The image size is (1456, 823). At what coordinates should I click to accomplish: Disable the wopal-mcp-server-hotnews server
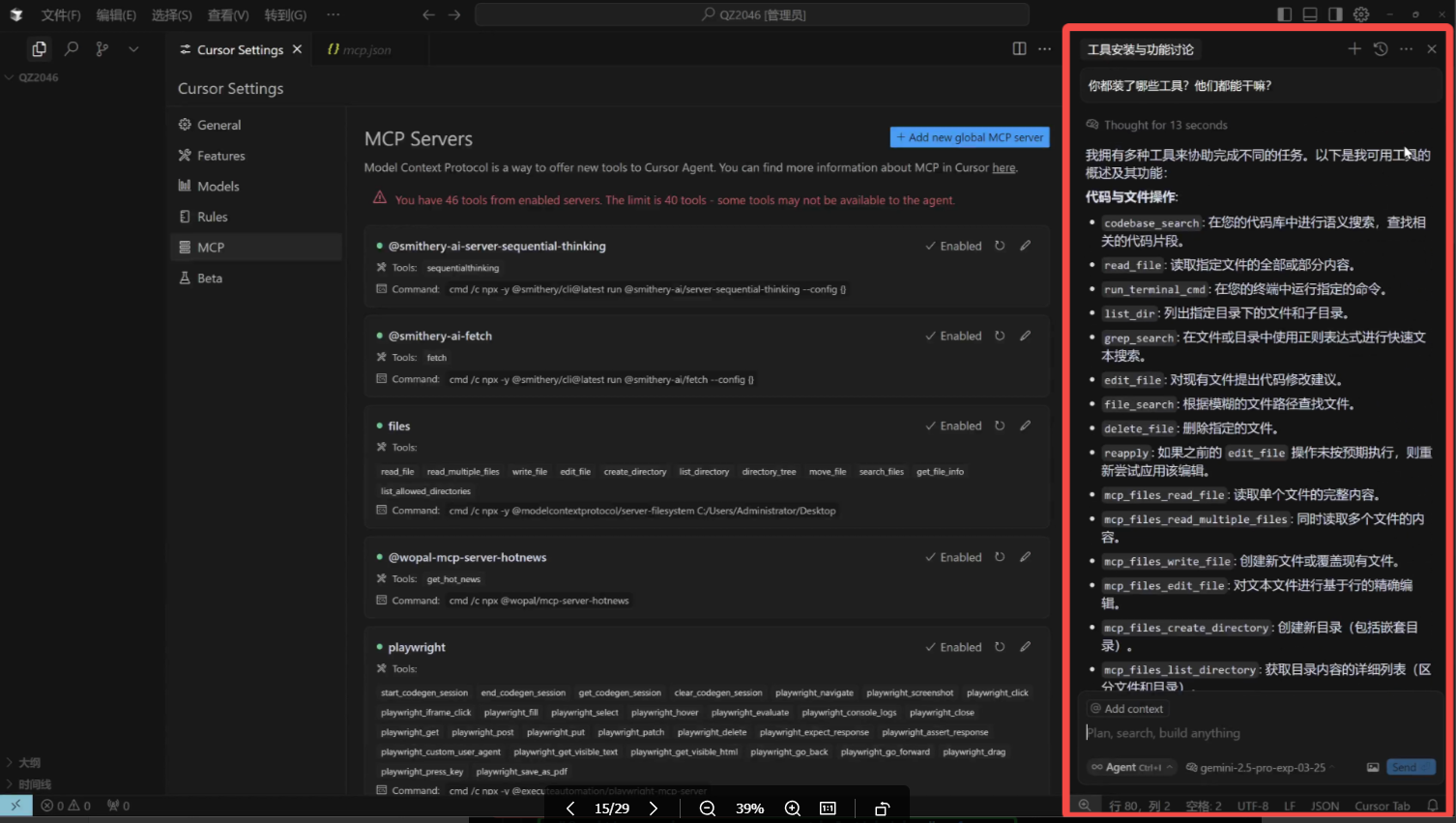click(952, 558)
